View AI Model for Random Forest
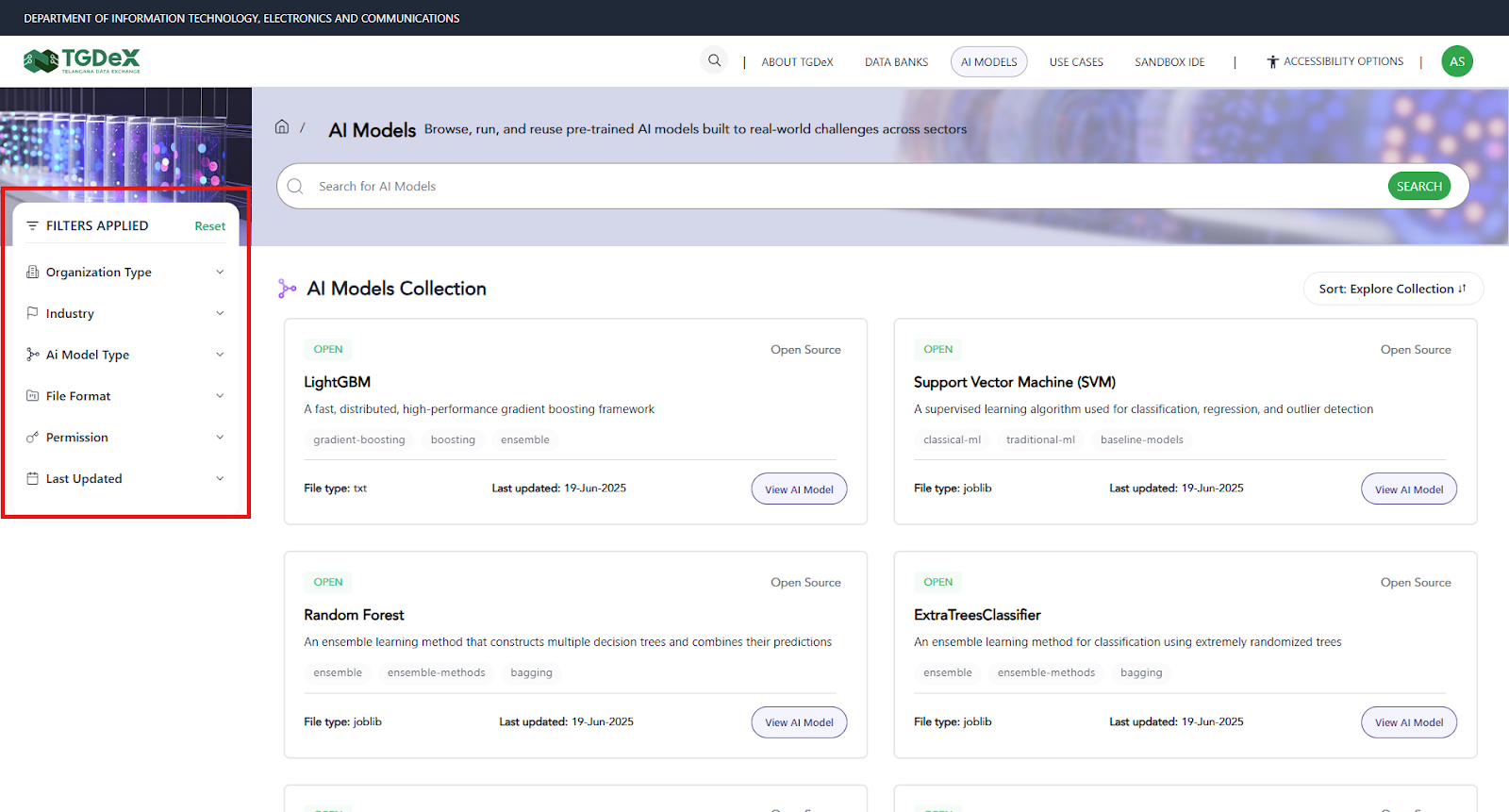This screenshot has height=812, width=1509. [x=799, y=722]
